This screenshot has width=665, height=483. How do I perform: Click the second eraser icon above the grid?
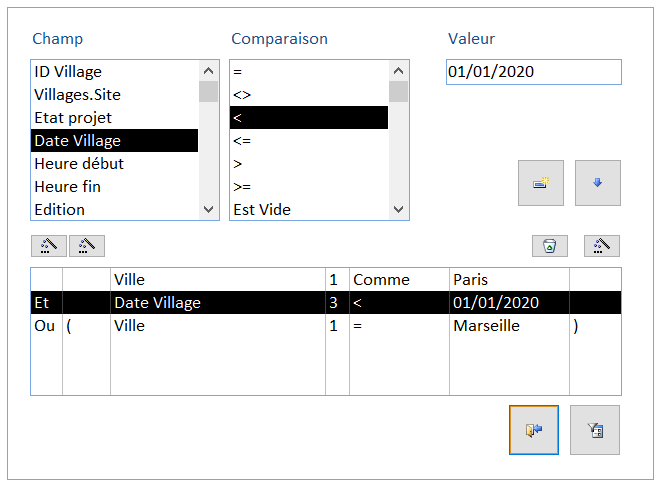pyautogui.click(x=86, y=246)
